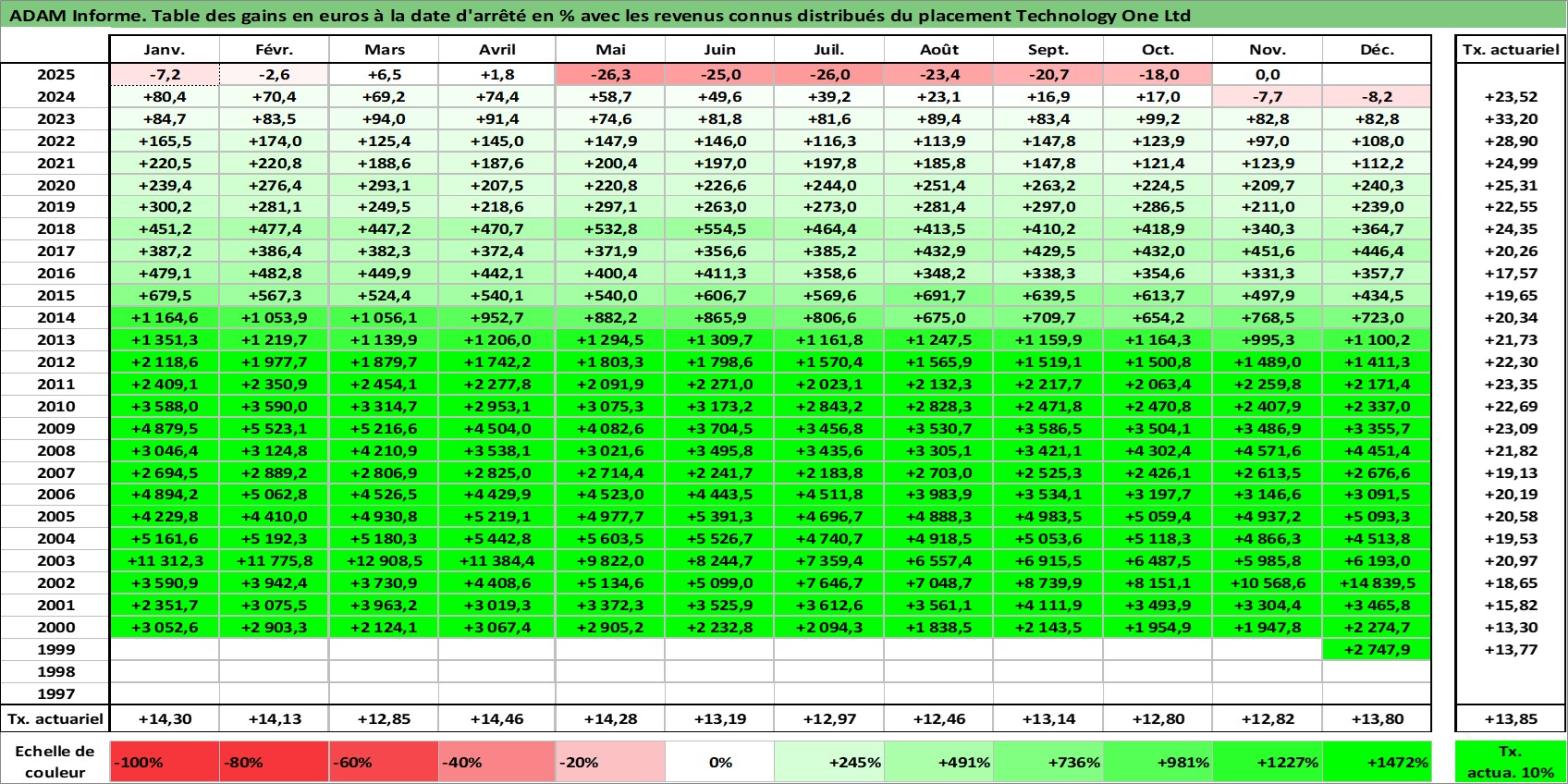Click the 'Sept.' column header

pyautogui.click(x=1047, y=50)
